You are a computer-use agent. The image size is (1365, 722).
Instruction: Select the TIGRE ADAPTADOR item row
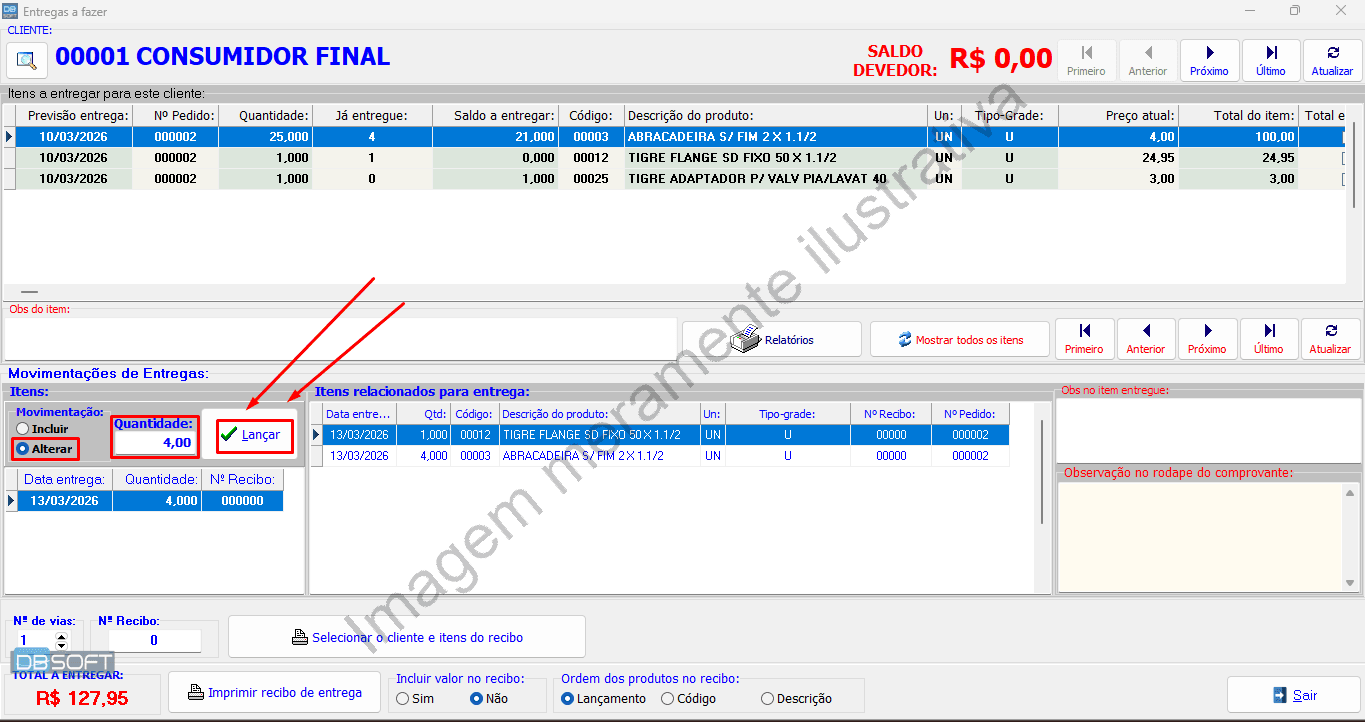click(x=756, y=179)
